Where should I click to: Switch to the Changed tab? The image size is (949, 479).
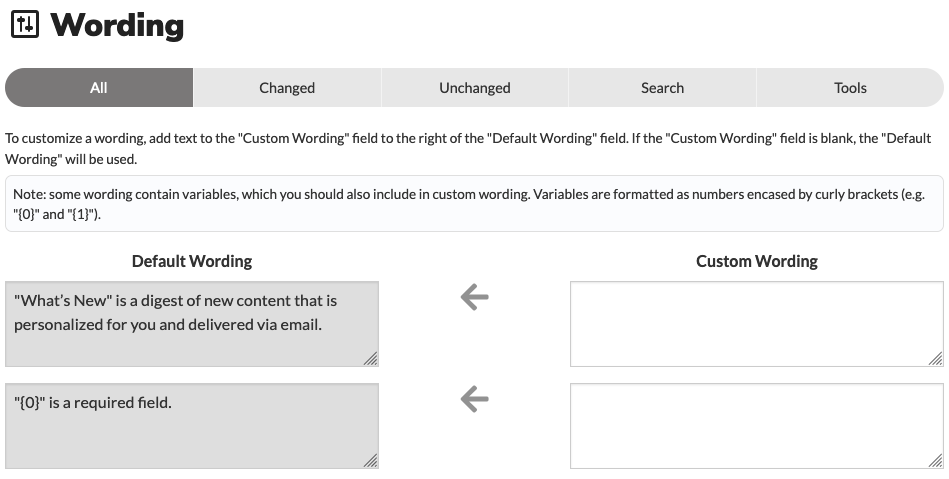click(287, 88)
